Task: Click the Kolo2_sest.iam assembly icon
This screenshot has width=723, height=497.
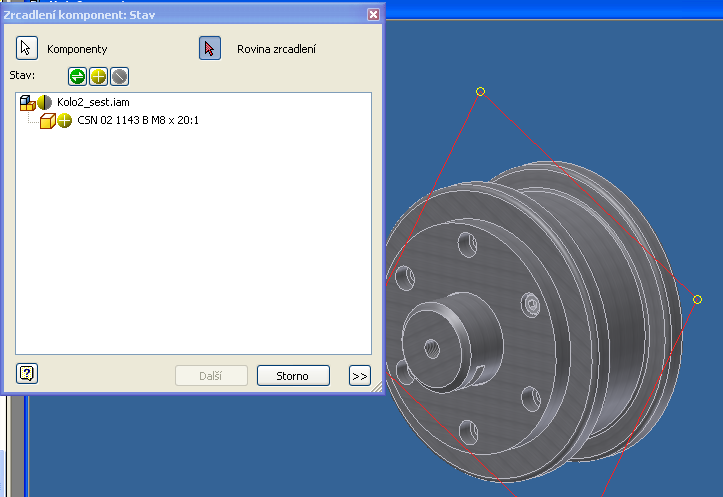Action: [27, 102]
